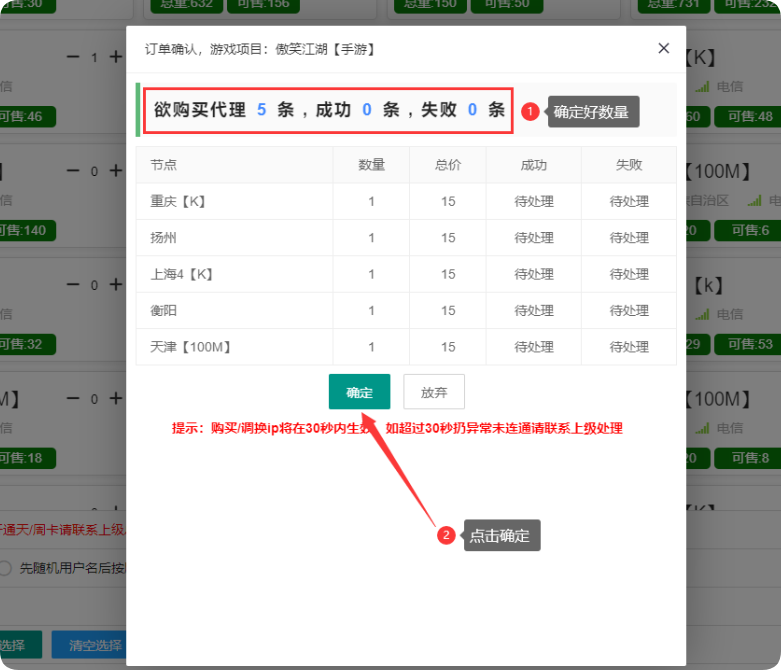Click the red number 2 marker

[x=446, y=535]
